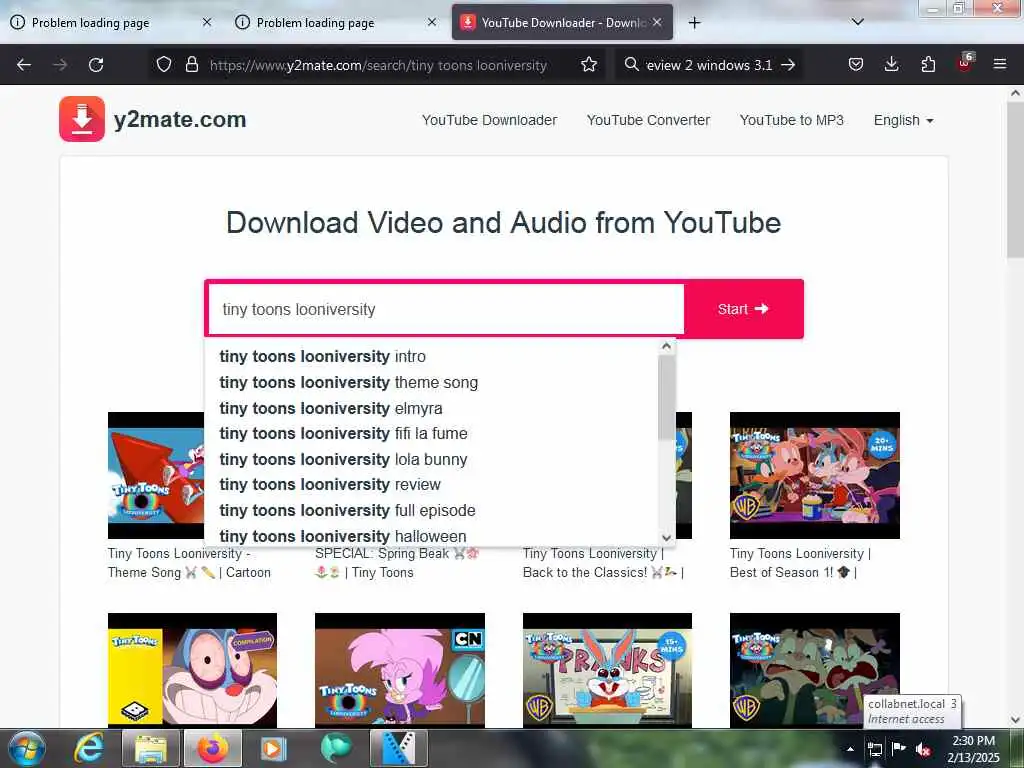Click the page vertical scrollbar thumb

(x=1015, y=180)
